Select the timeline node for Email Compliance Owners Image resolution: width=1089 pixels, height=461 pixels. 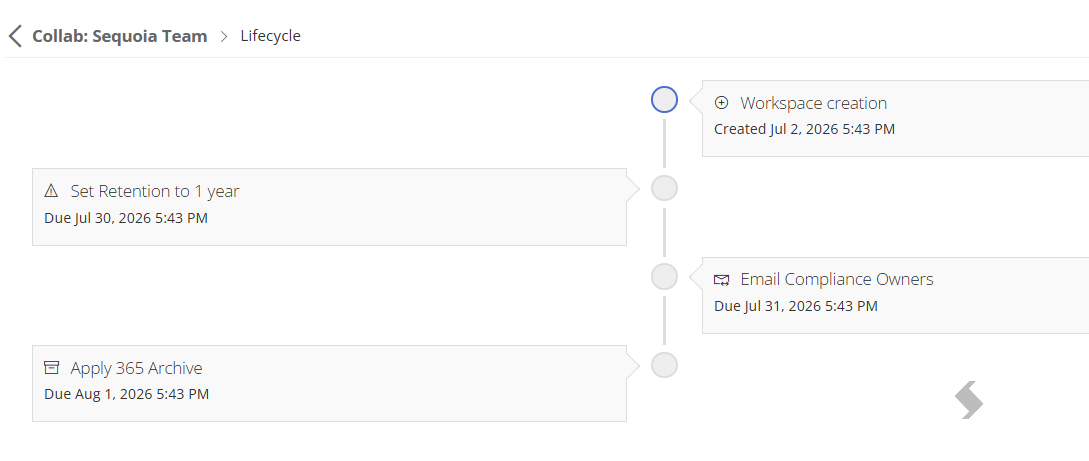[x=664, y=276]
